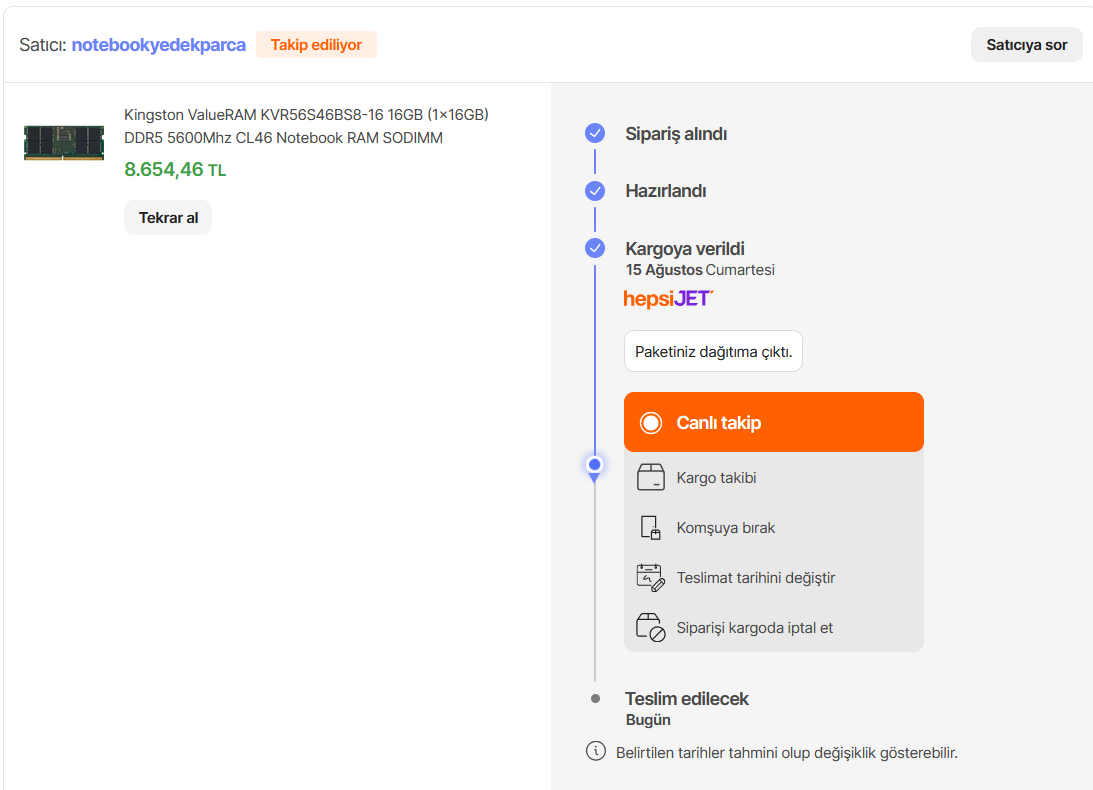This screenshot has width=1093, height=790.
Task: Click the Canlı takip live indicator icon
Action: pos(650,423)
